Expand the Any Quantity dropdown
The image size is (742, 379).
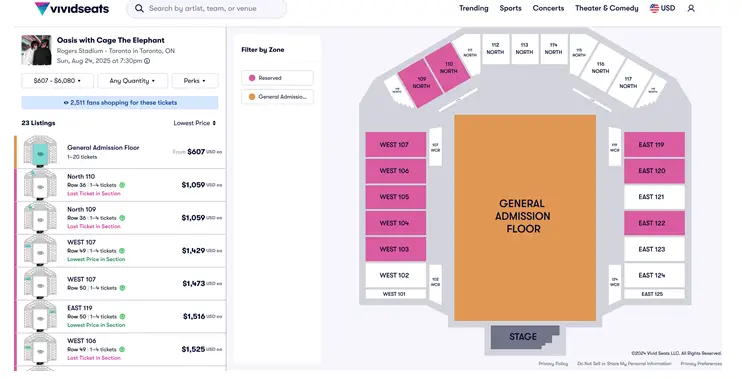[132, 81]
